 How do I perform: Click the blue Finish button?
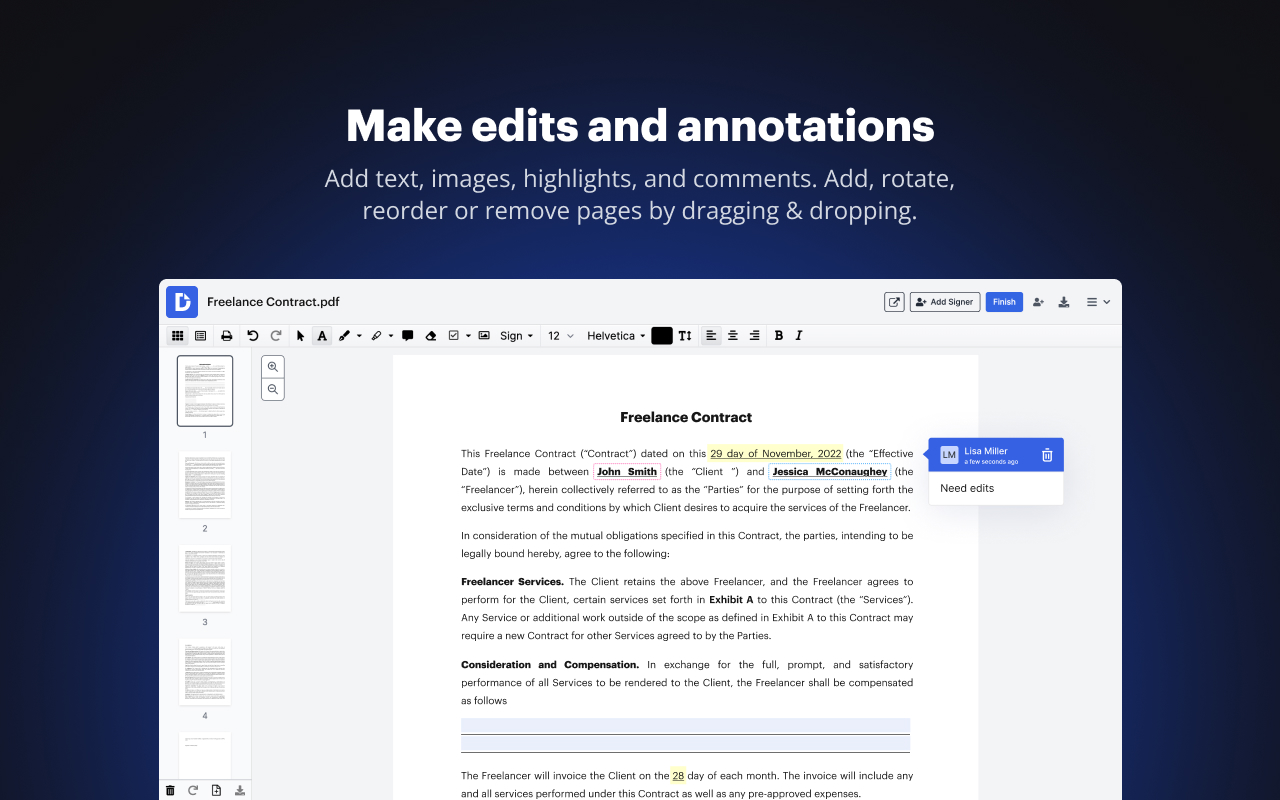(x=1004, y=302)
